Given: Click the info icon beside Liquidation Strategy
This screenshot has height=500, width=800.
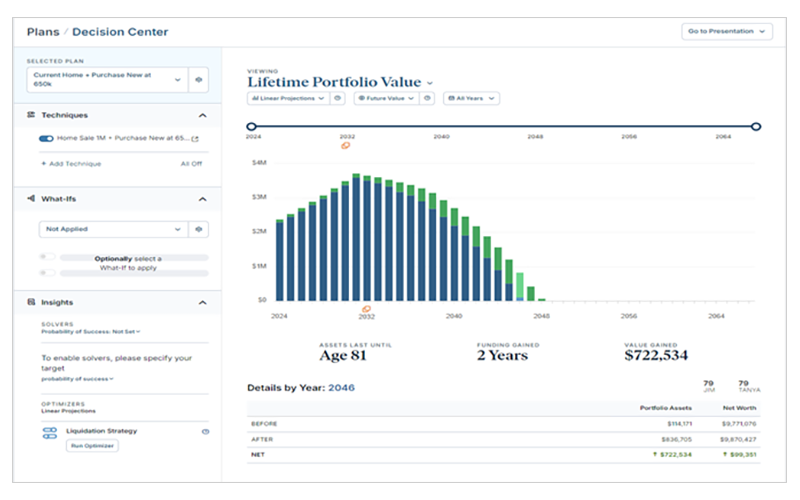Looking at the screenshot, I should (205, 431).
